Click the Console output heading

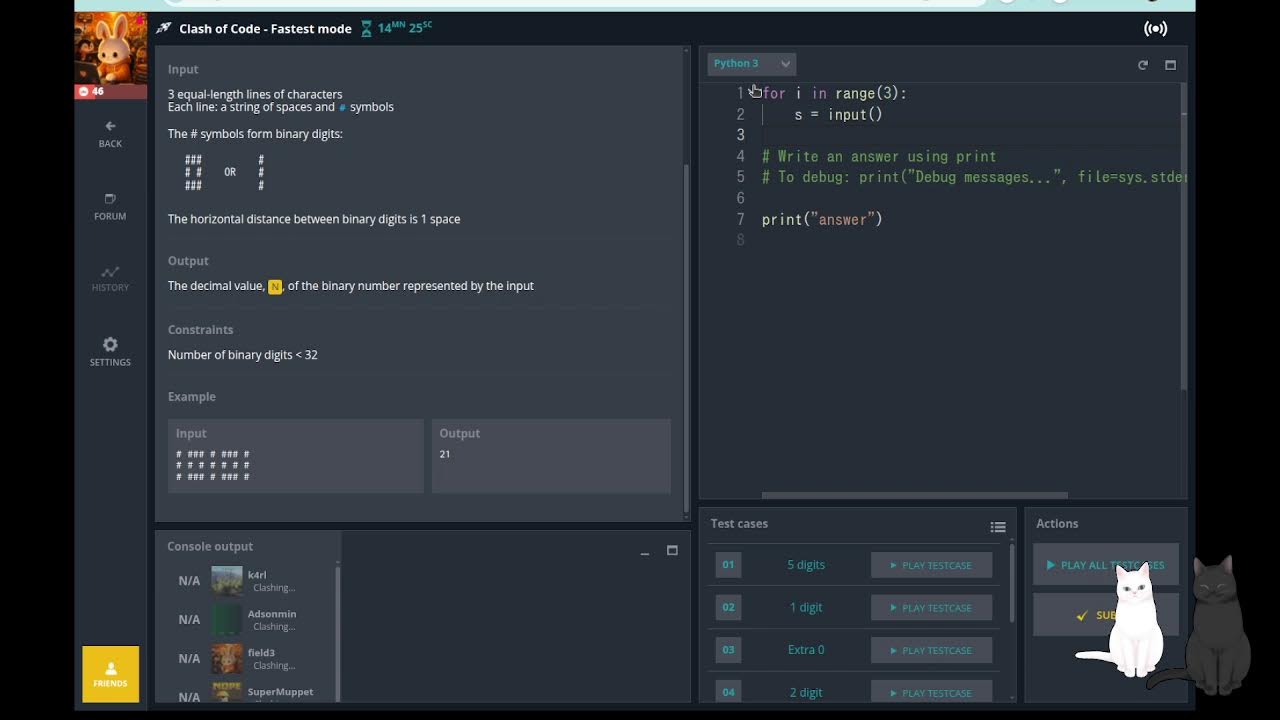pos(210,547)
